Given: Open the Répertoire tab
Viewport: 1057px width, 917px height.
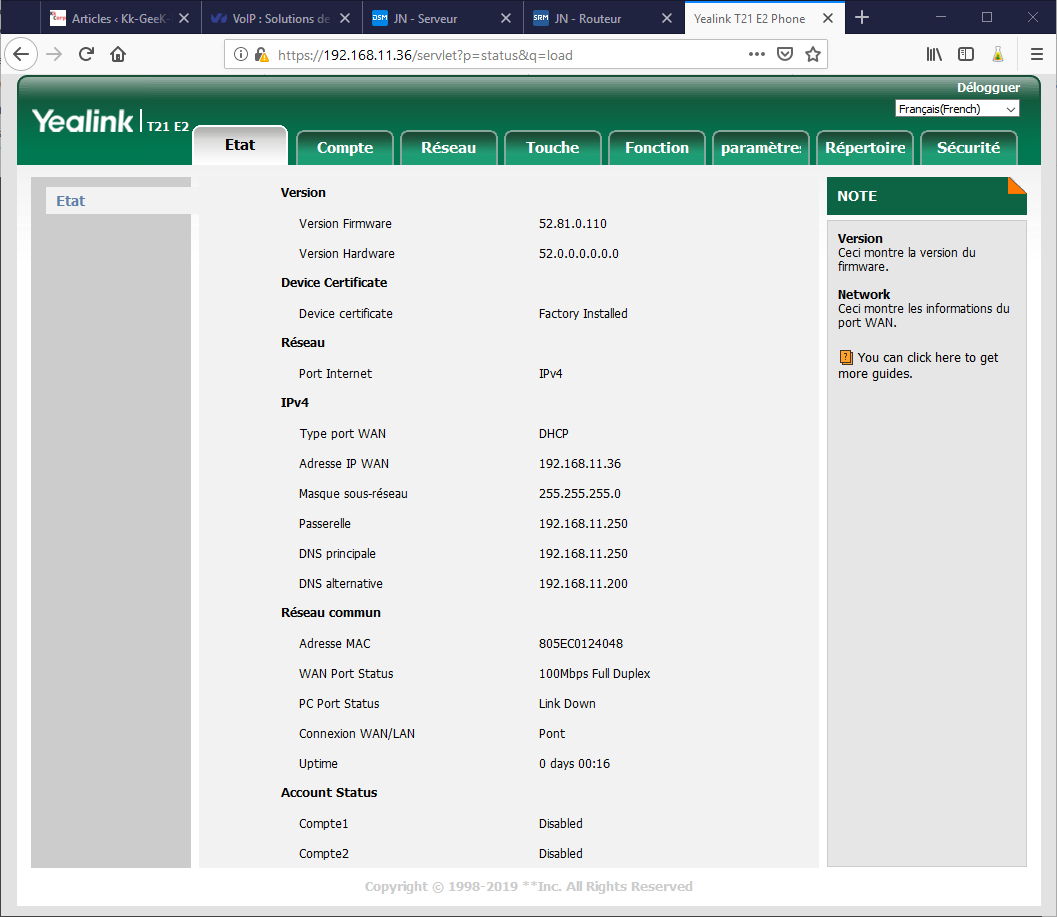Looking at the screenshot, I should (865, 148).
